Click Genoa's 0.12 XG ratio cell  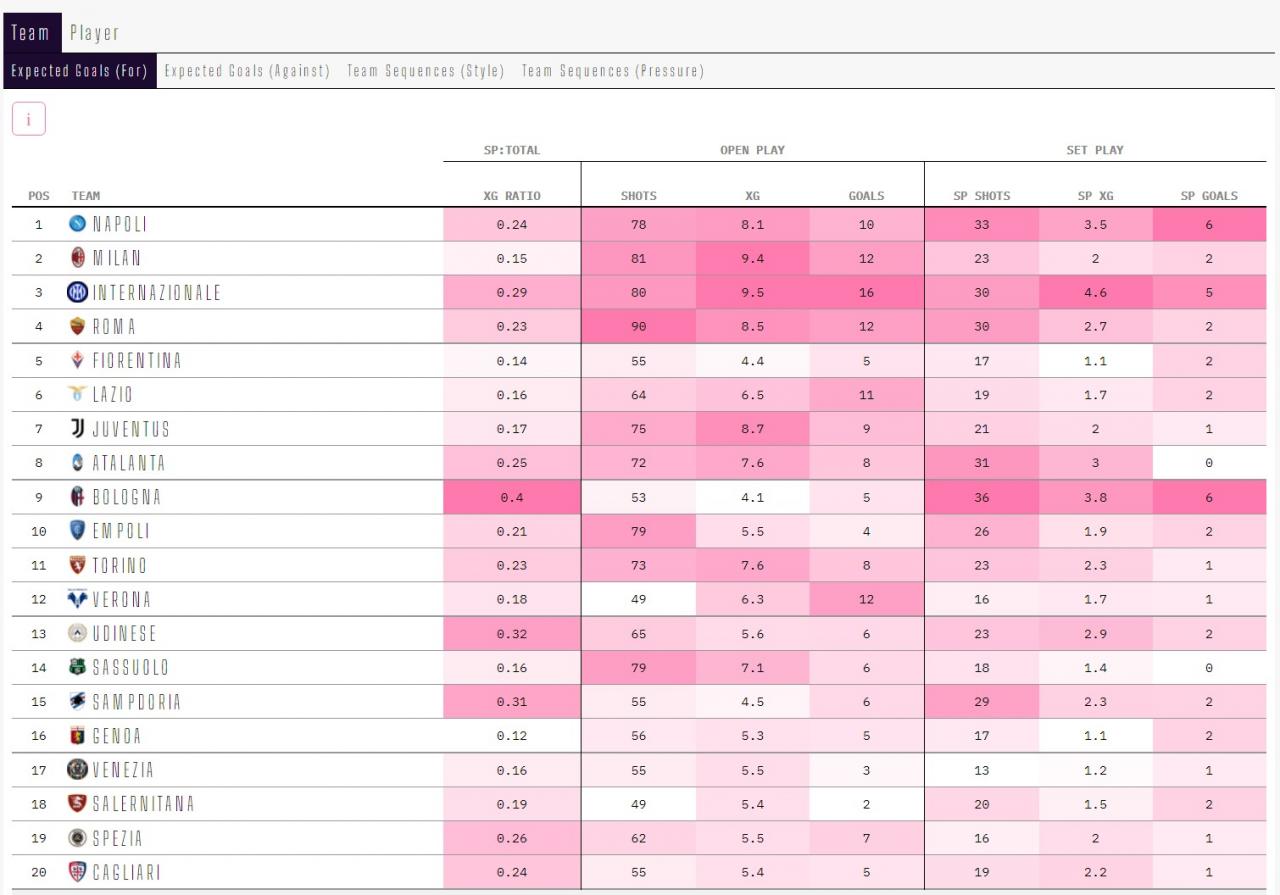[x=512, y=735]
